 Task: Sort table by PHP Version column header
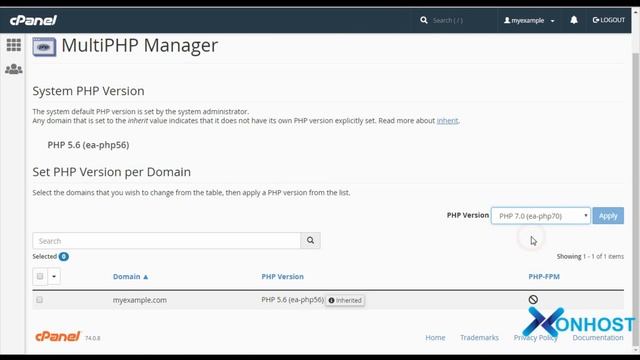click(282, 277)
